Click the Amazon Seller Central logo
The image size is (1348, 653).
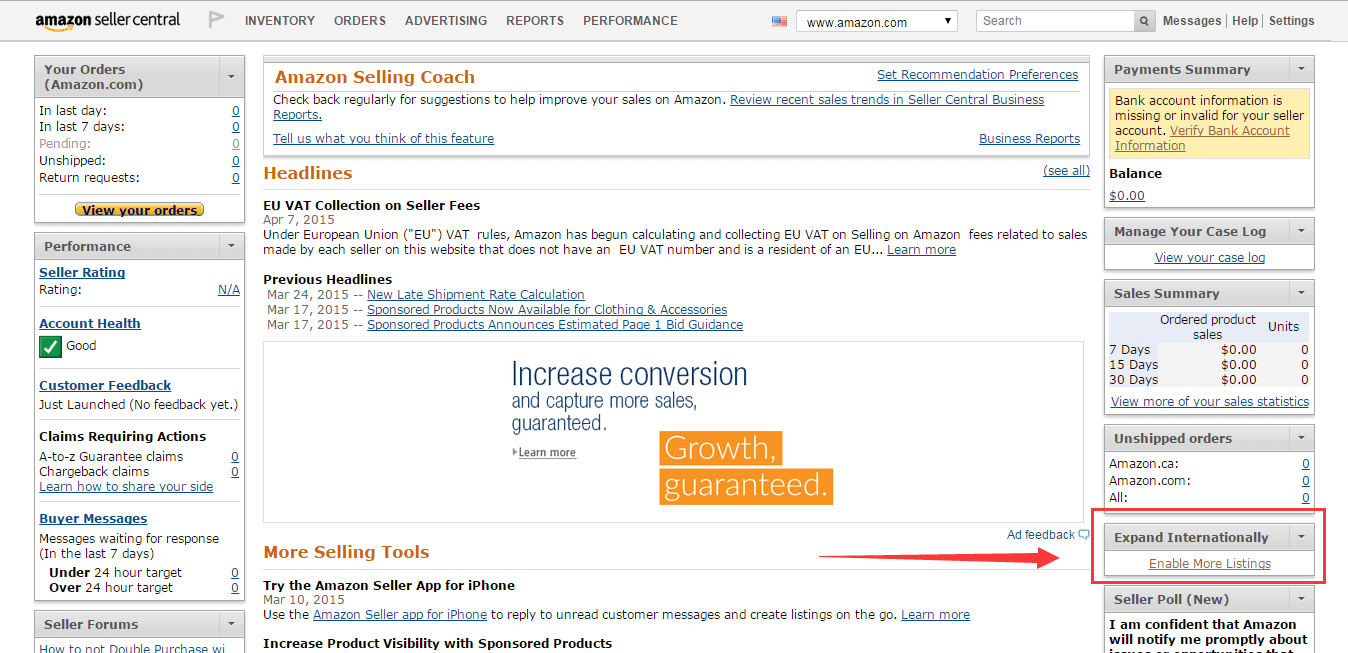(107, 20)
